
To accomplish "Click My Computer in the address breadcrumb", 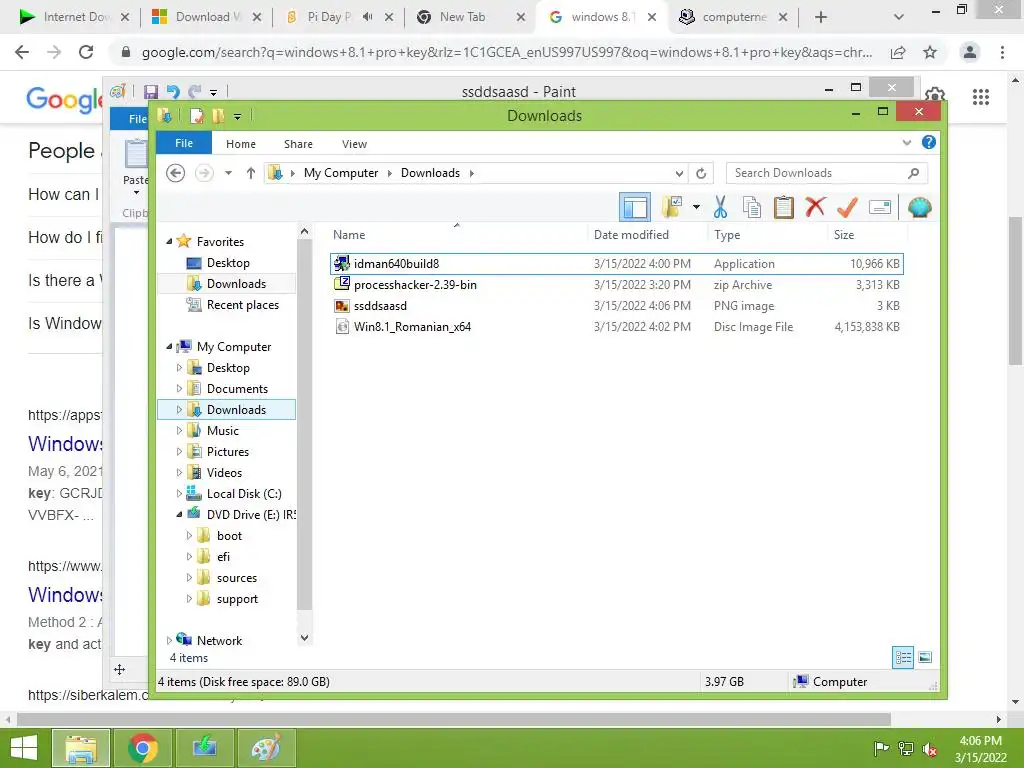I will (341, 173).
